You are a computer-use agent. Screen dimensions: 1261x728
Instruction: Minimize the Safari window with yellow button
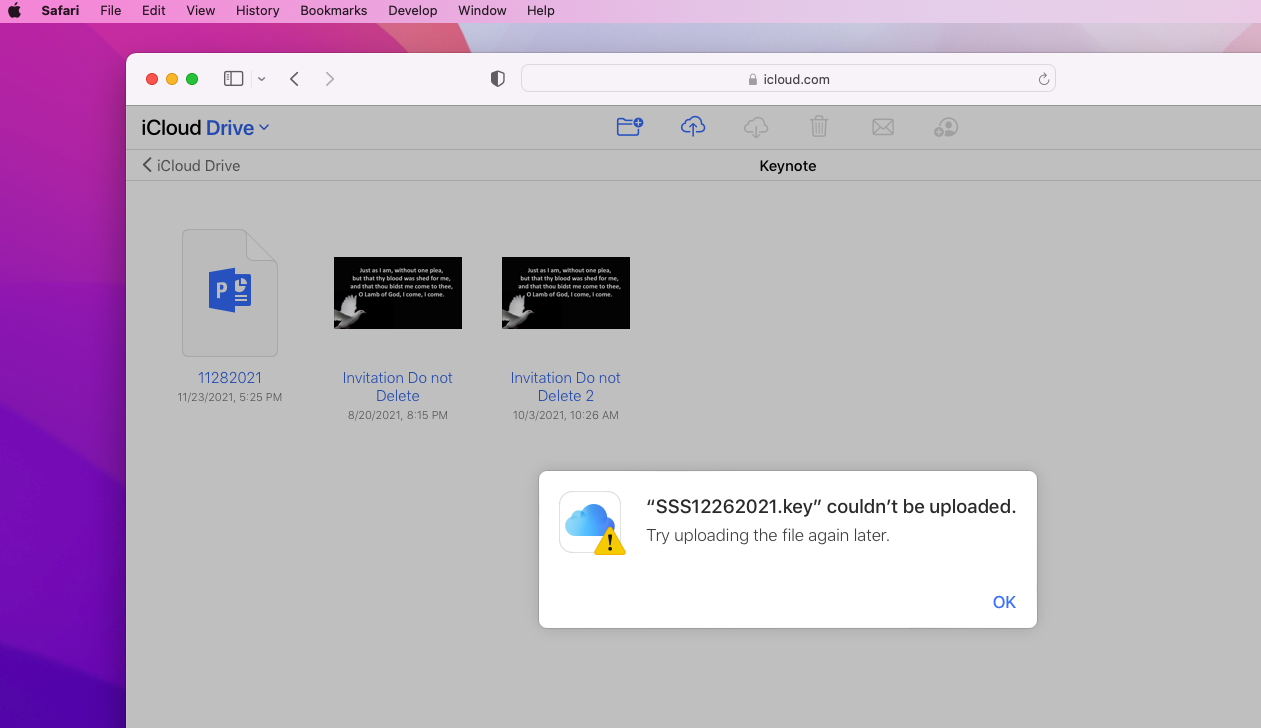(x=172, y=79)
